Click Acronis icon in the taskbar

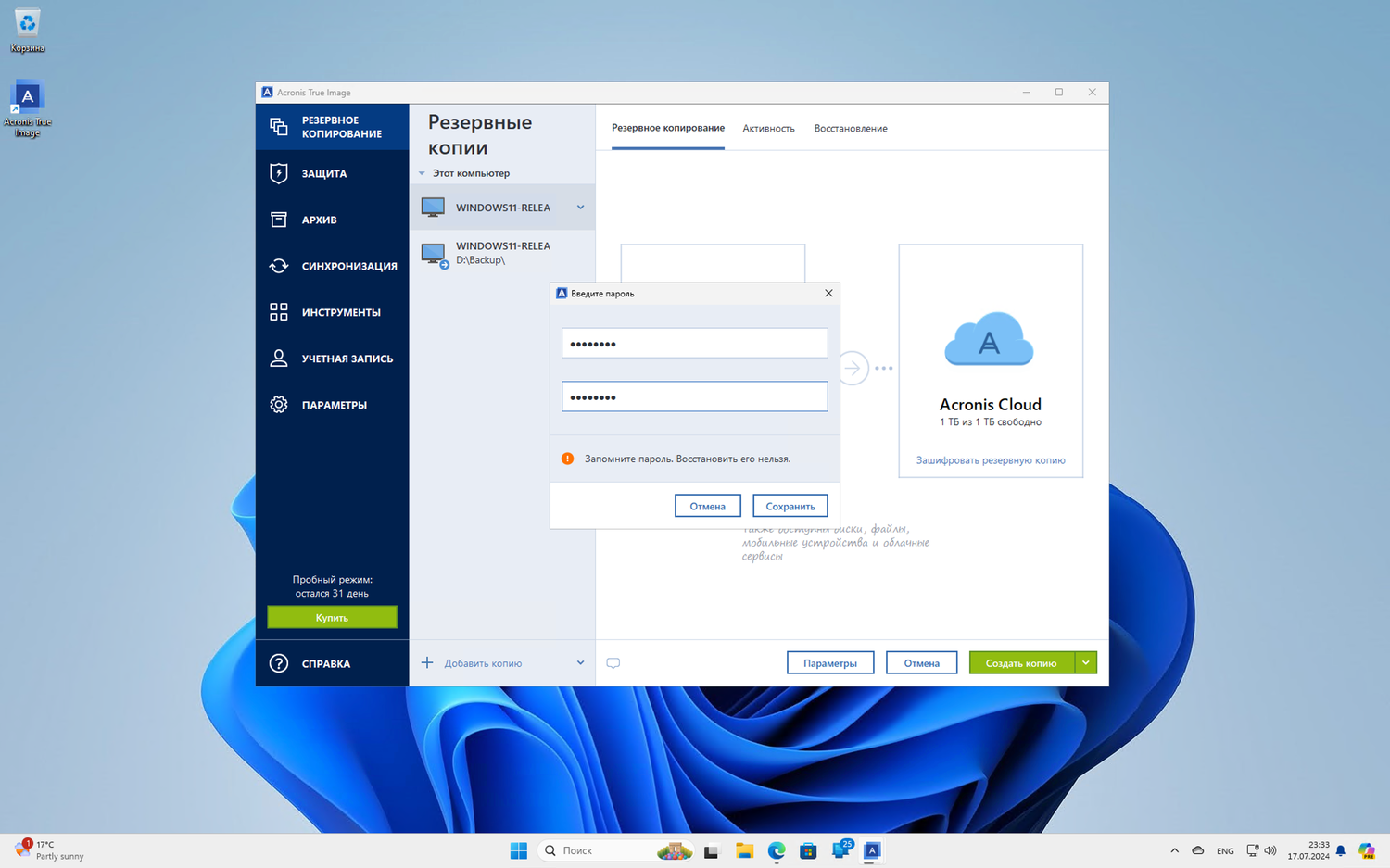click(x=872, y=850)
